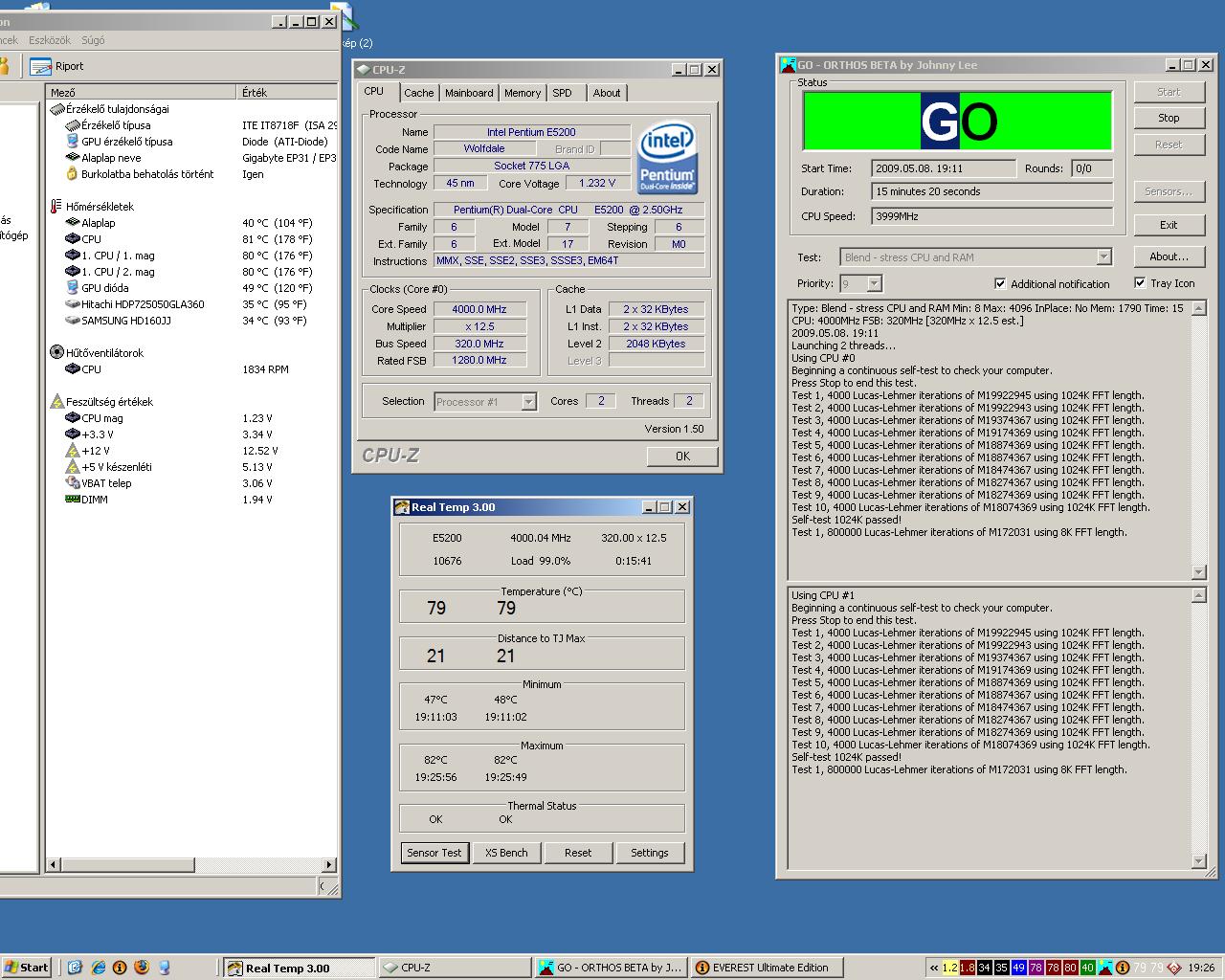1225x980 pixels.
Task: Open the SPD tab in CPU-Z
Action: tap(562, 93)
